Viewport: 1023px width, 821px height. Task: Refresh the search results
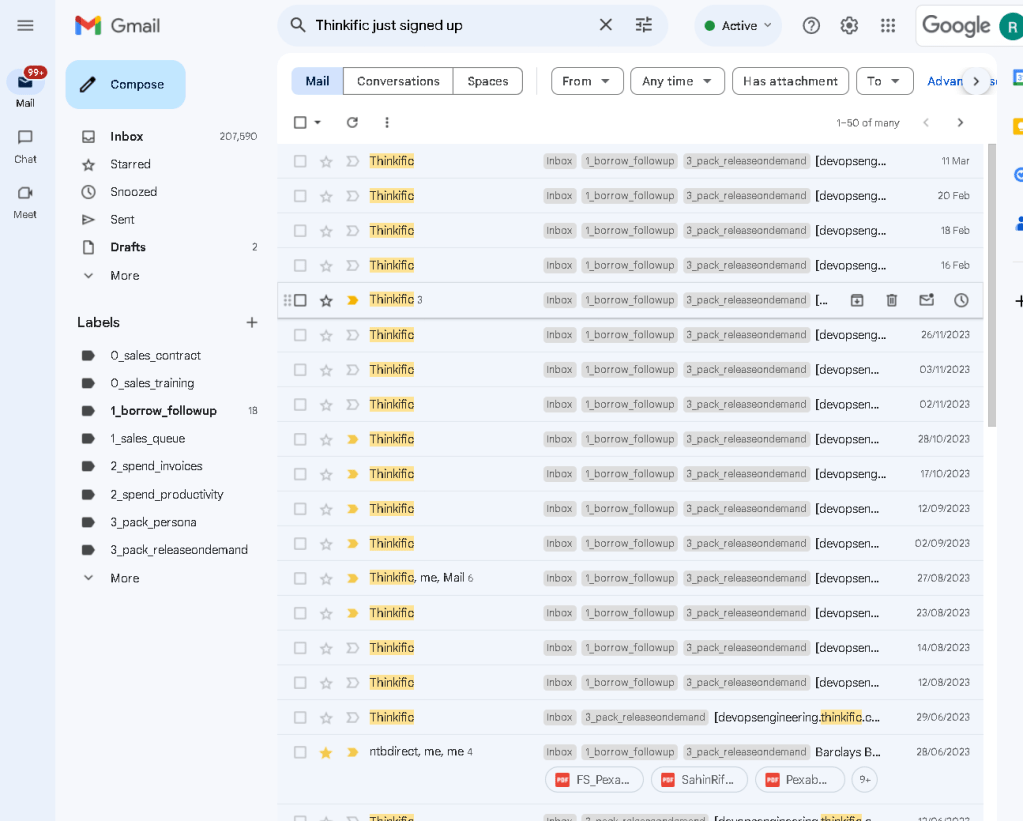[352, 122]
